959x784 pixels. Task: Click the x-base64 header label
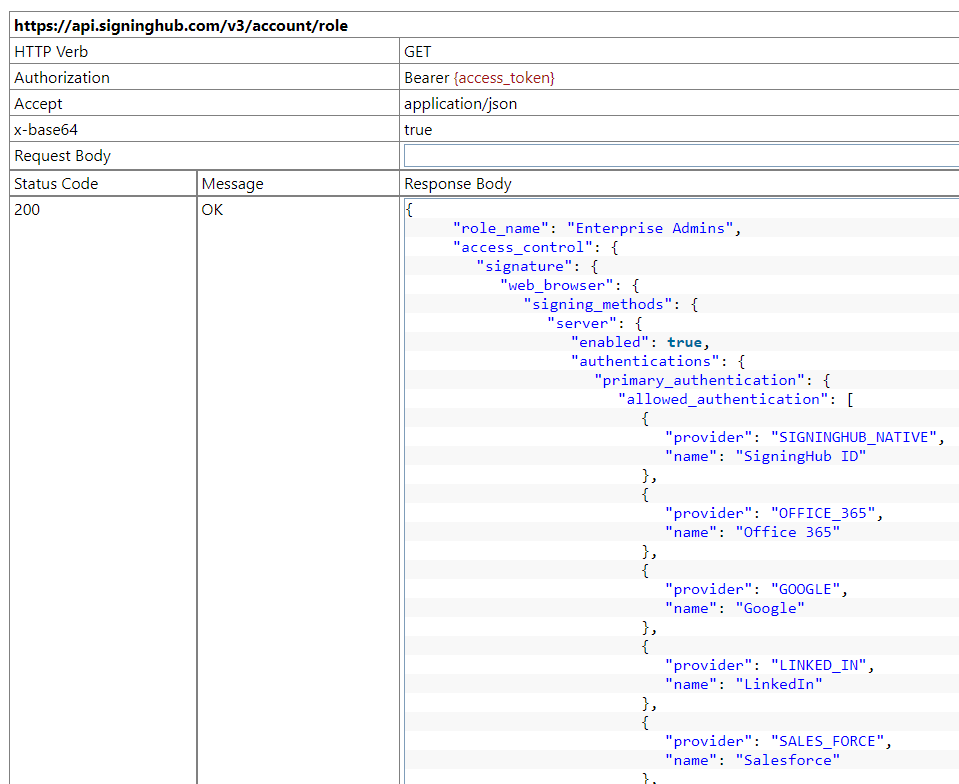click(46, 130)
